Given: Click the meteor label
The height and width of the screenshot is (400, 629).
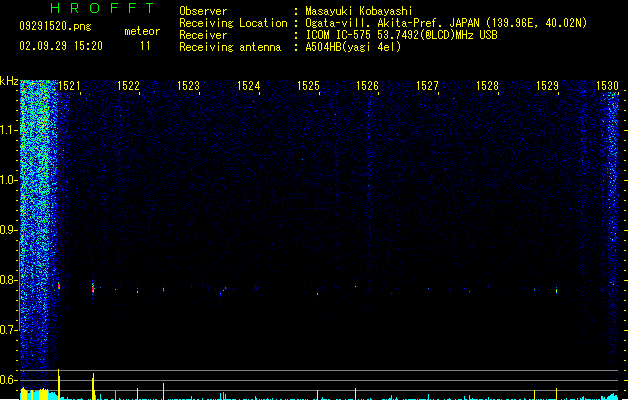Looking at the screenshot, I should [x=142, y=31].
